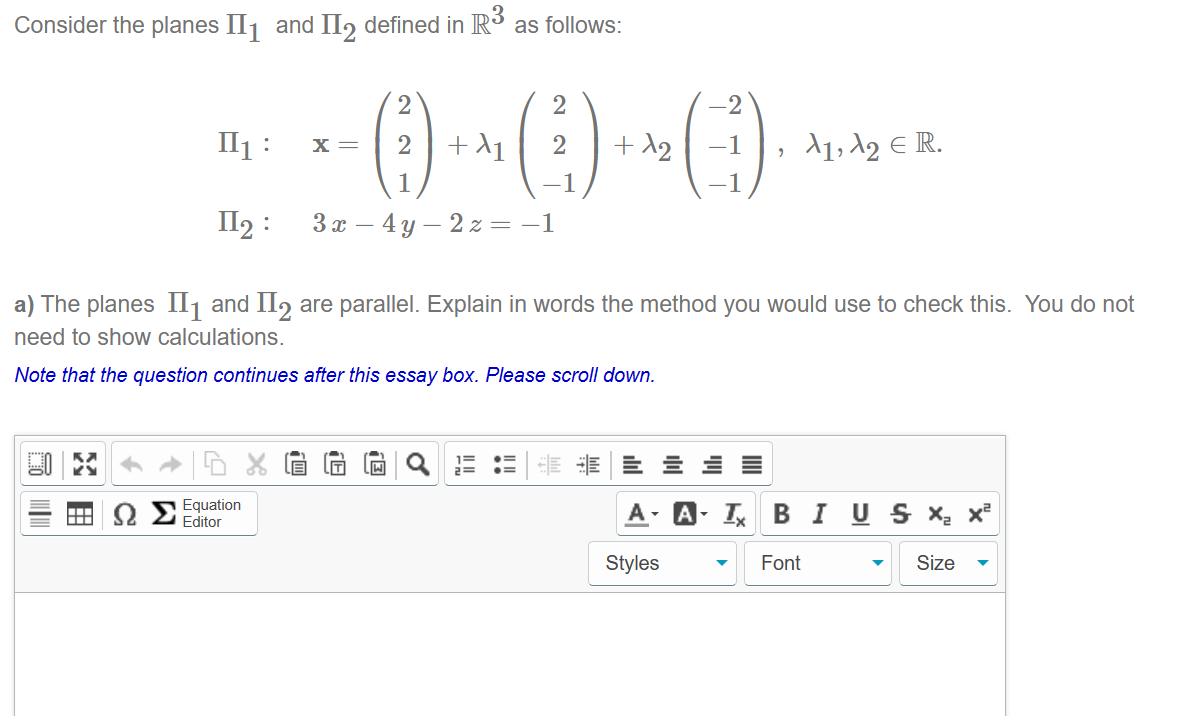Open the Font dropdown
Screen dimensions: 1200x716
pyautogui.click(x=817, y=562)
